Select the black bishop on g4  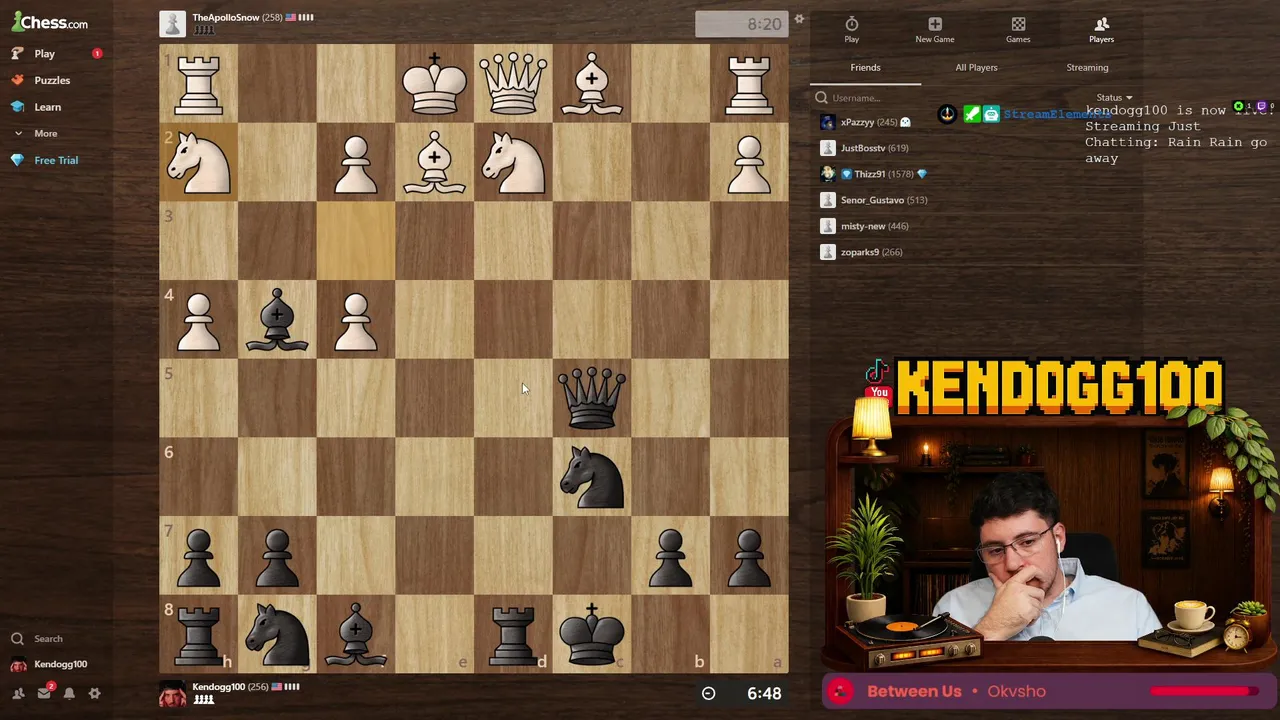point(277,319)
